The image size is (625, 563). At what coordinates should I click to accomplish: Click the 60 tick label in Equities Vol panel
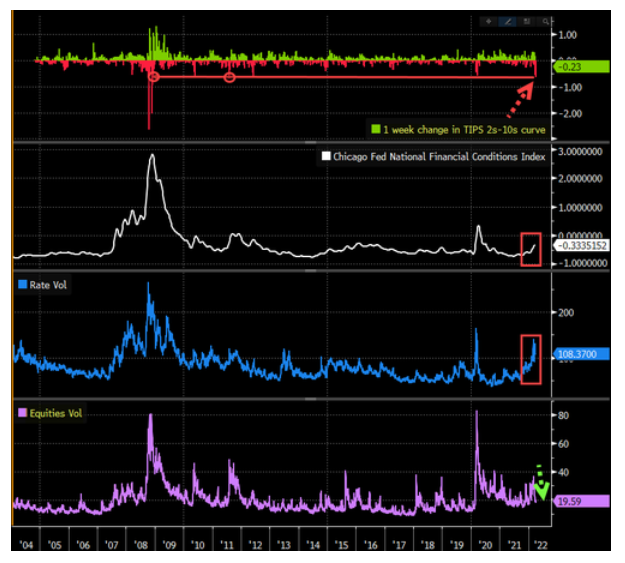point(564,444)
